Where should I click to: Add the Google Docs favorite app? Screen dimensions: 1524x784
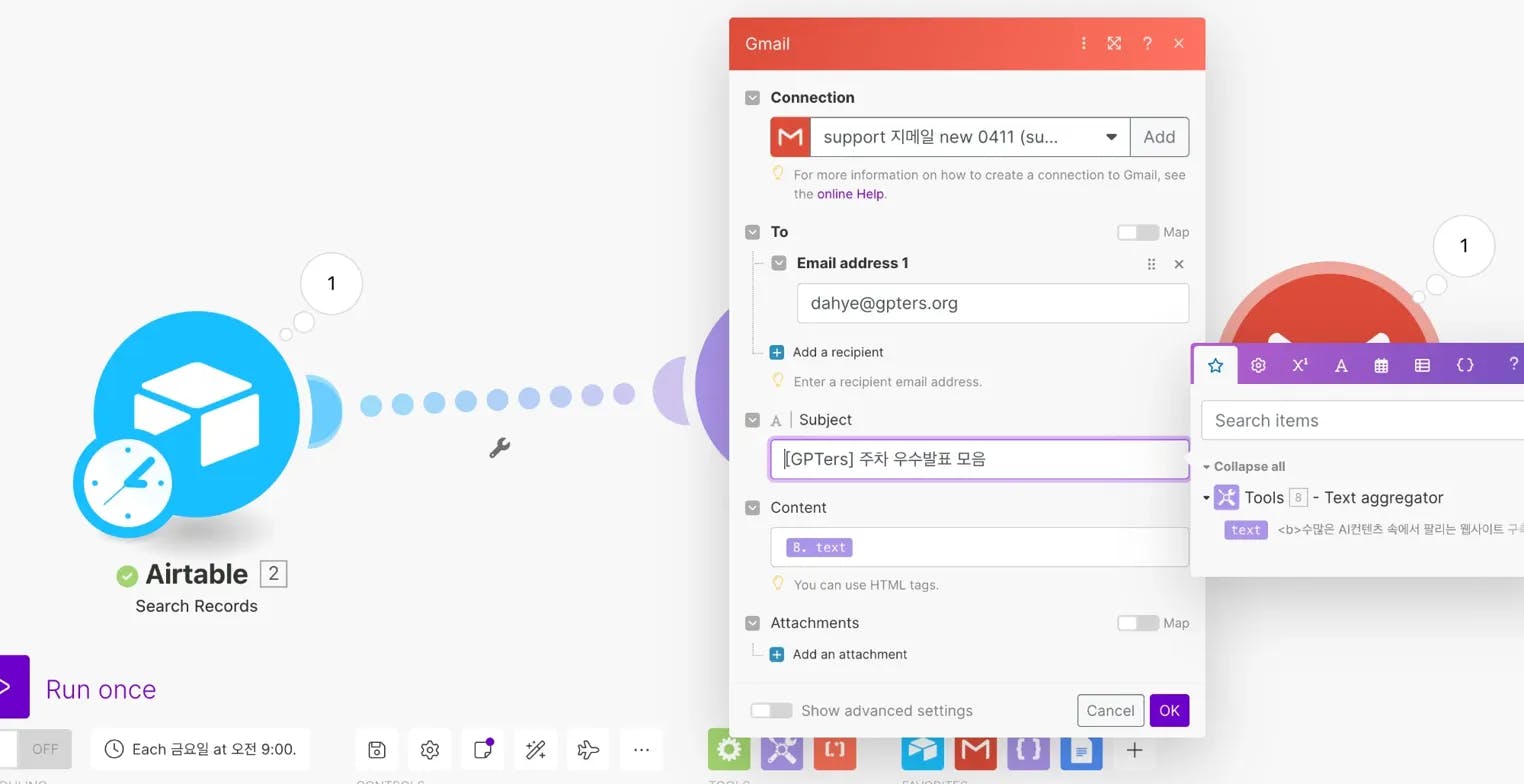(1081, 749)
